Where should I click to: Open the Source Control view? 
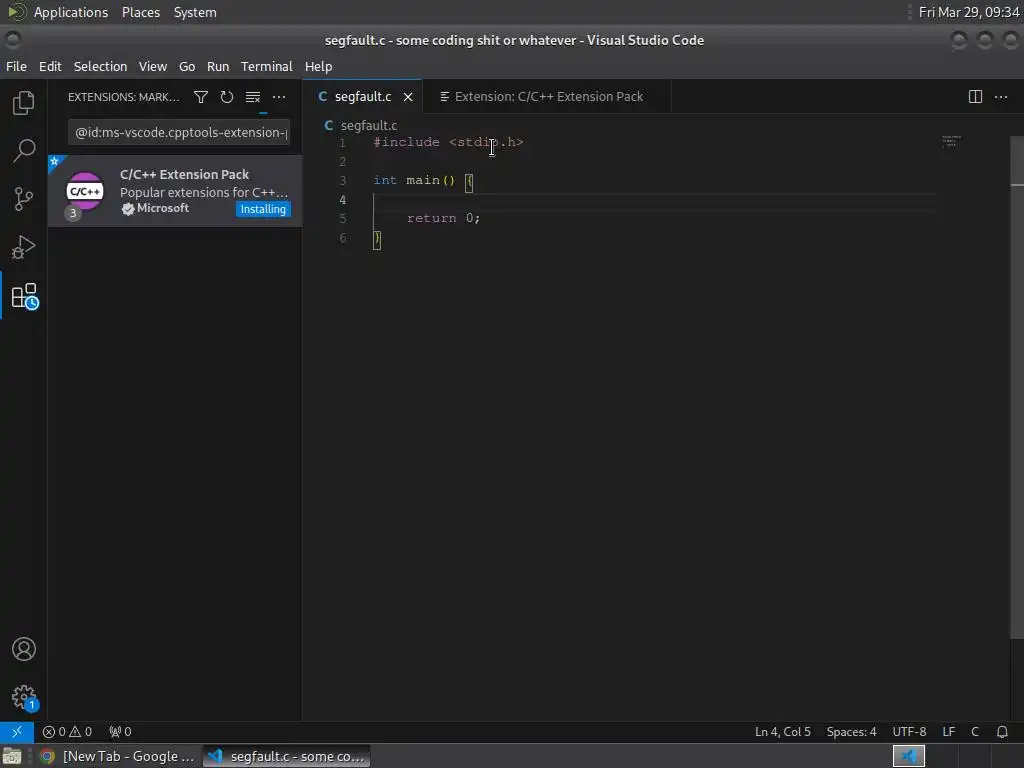tap(24, 199)
